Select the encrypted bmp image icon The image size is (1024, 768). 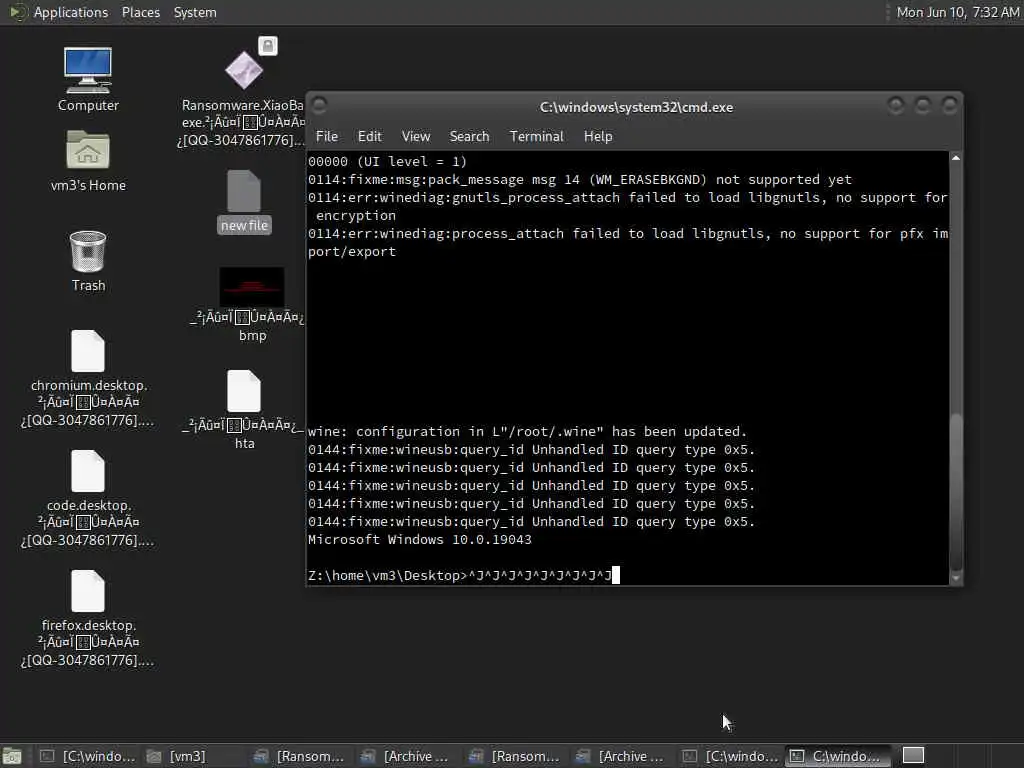pyautogui.click(x=252, y=304)
